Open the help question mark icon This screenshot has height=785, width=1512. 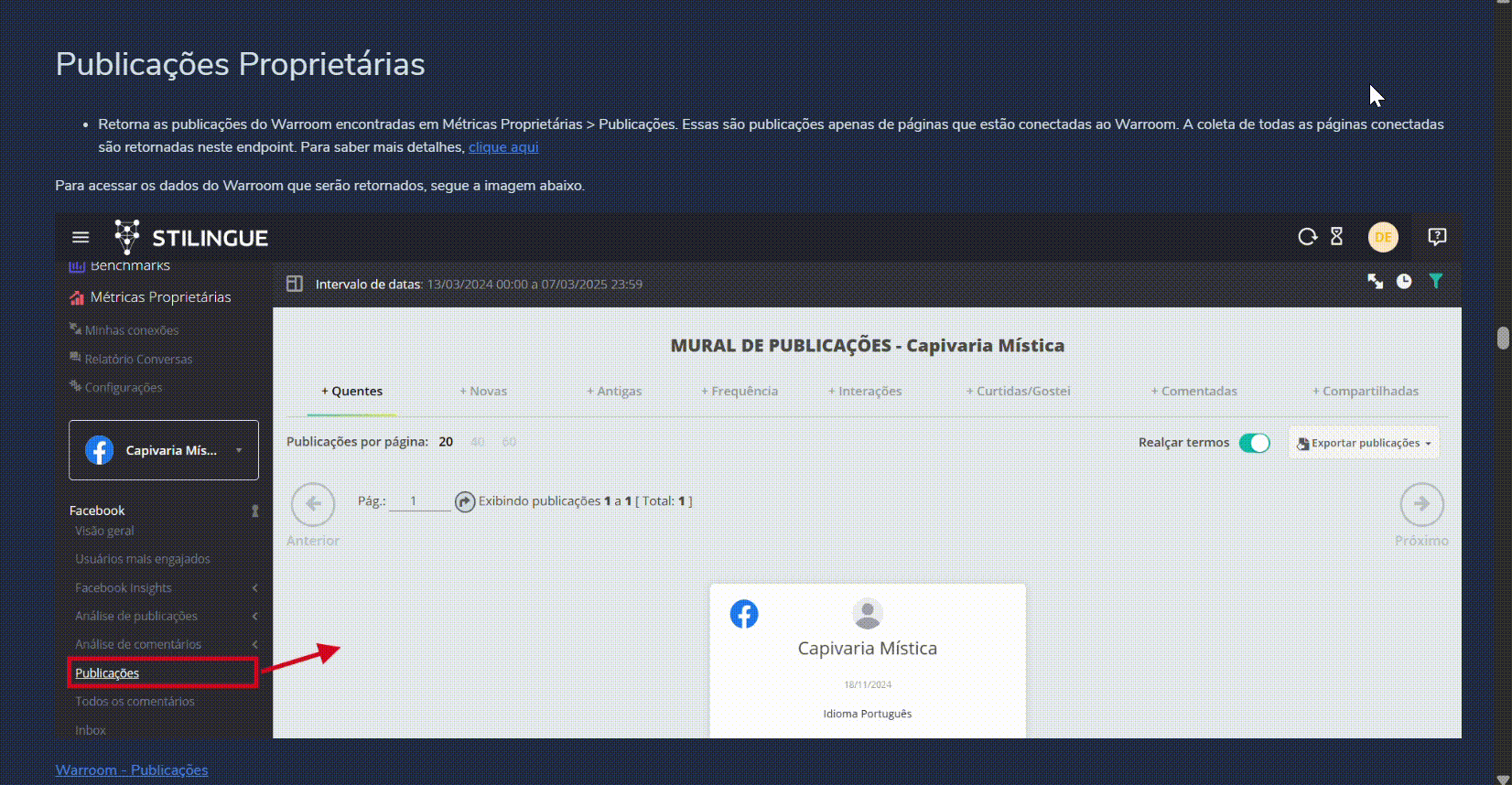[x=1437, y=237]
